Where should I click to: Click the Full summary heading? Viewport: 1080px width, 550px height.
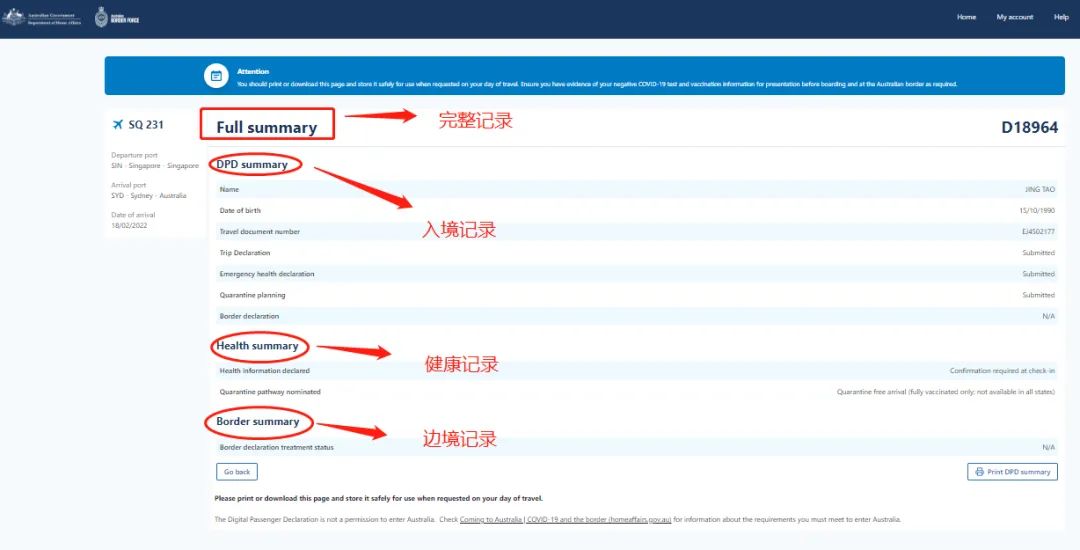point(266,127)
